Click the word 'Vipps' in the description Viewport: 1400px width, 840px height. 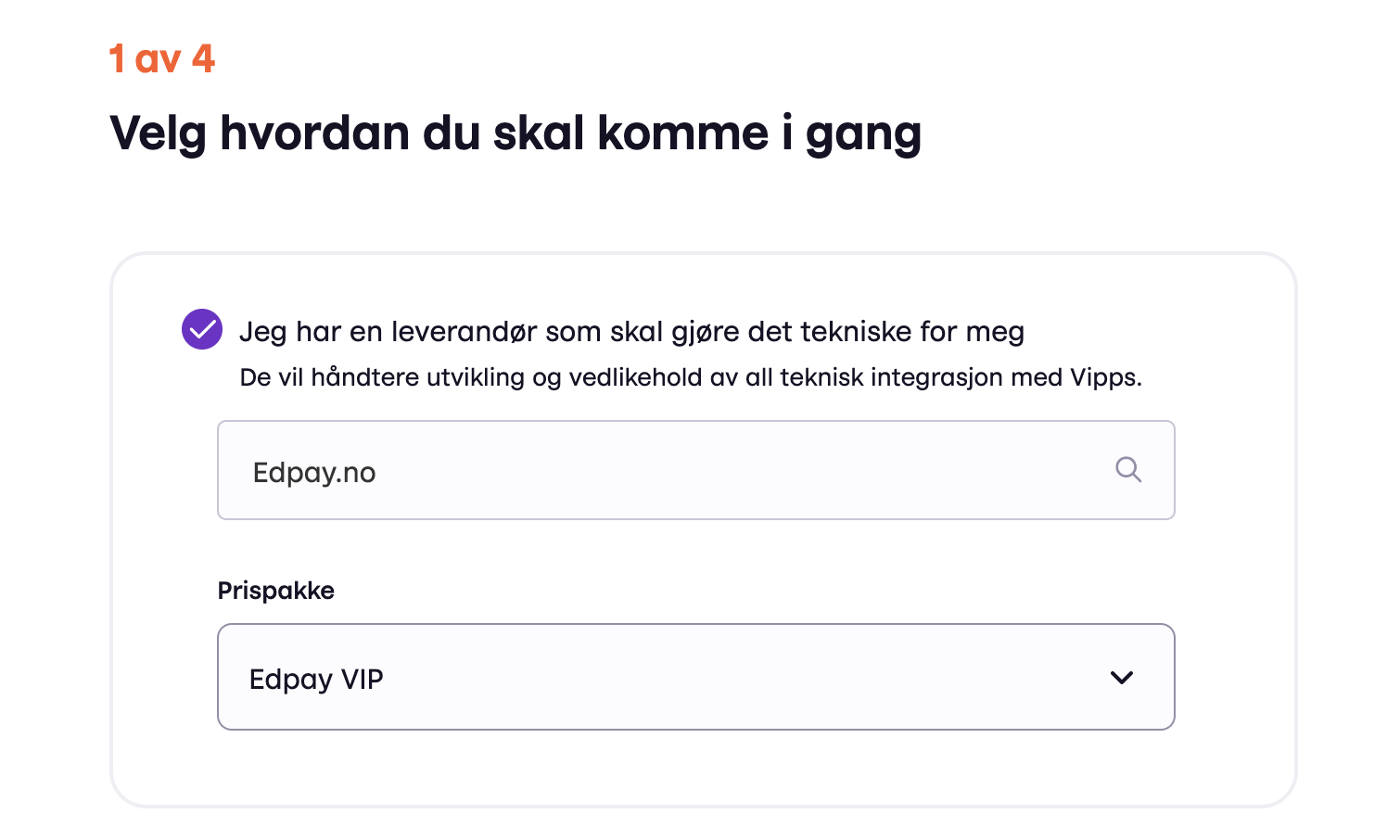pyautogui.click(x=1103, y=377)
